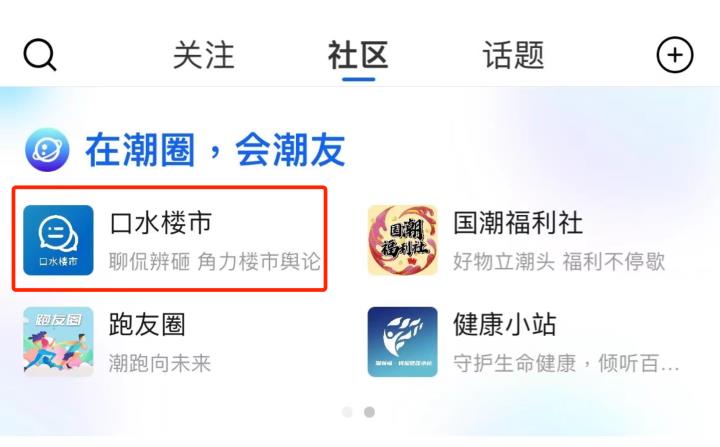This screenshot has height=447, width=720.
Task: Tap the 在潮圈，会潮友 heading
Action: point(215,150)
